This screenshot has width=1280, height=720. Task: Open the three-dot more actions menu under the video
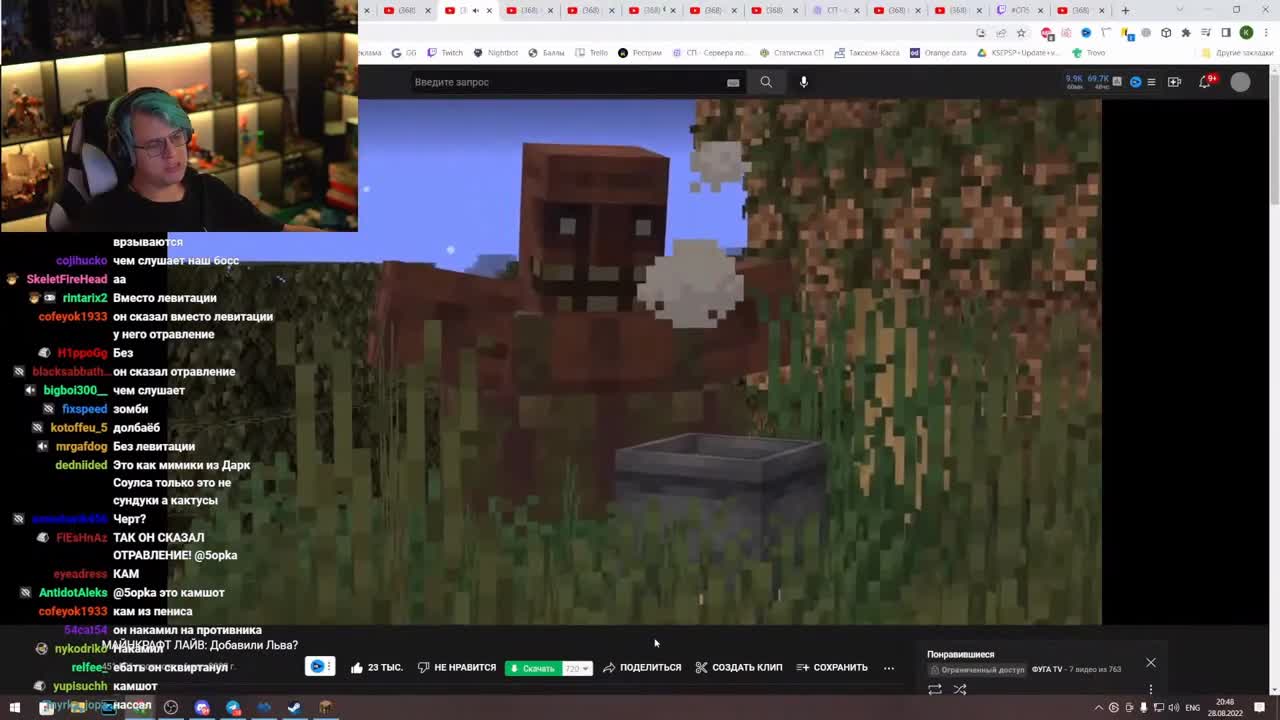pyautogui.click(x=888, y=667)
